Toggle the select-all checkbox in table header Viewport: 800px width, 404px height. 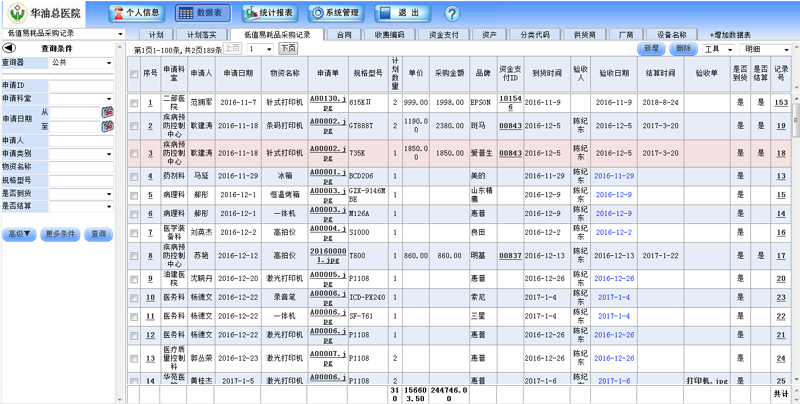coord(134,74)
